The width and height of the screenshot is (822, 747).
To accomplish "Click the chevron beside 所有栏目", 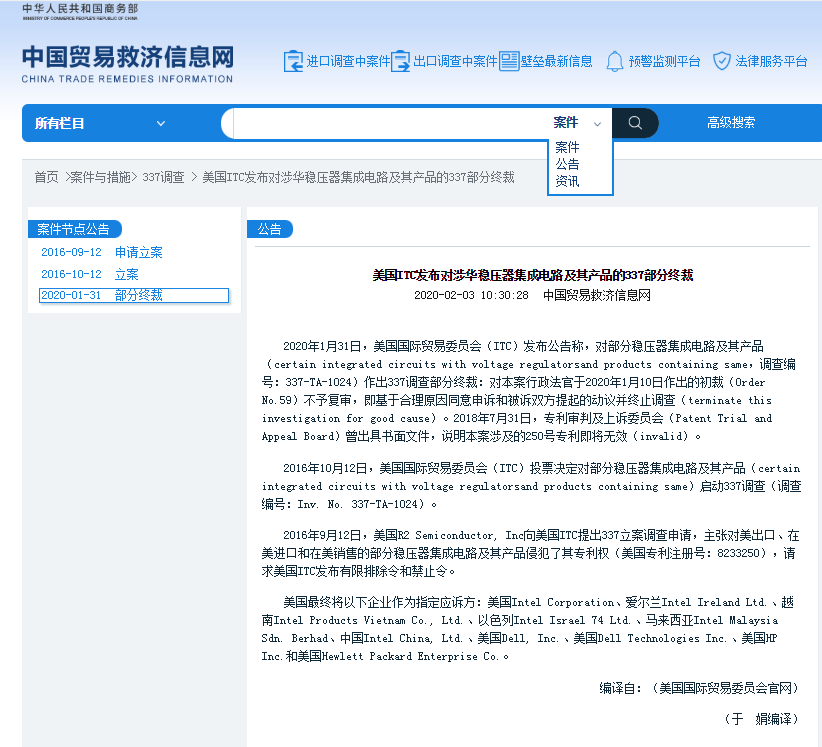I will [161, 124].
